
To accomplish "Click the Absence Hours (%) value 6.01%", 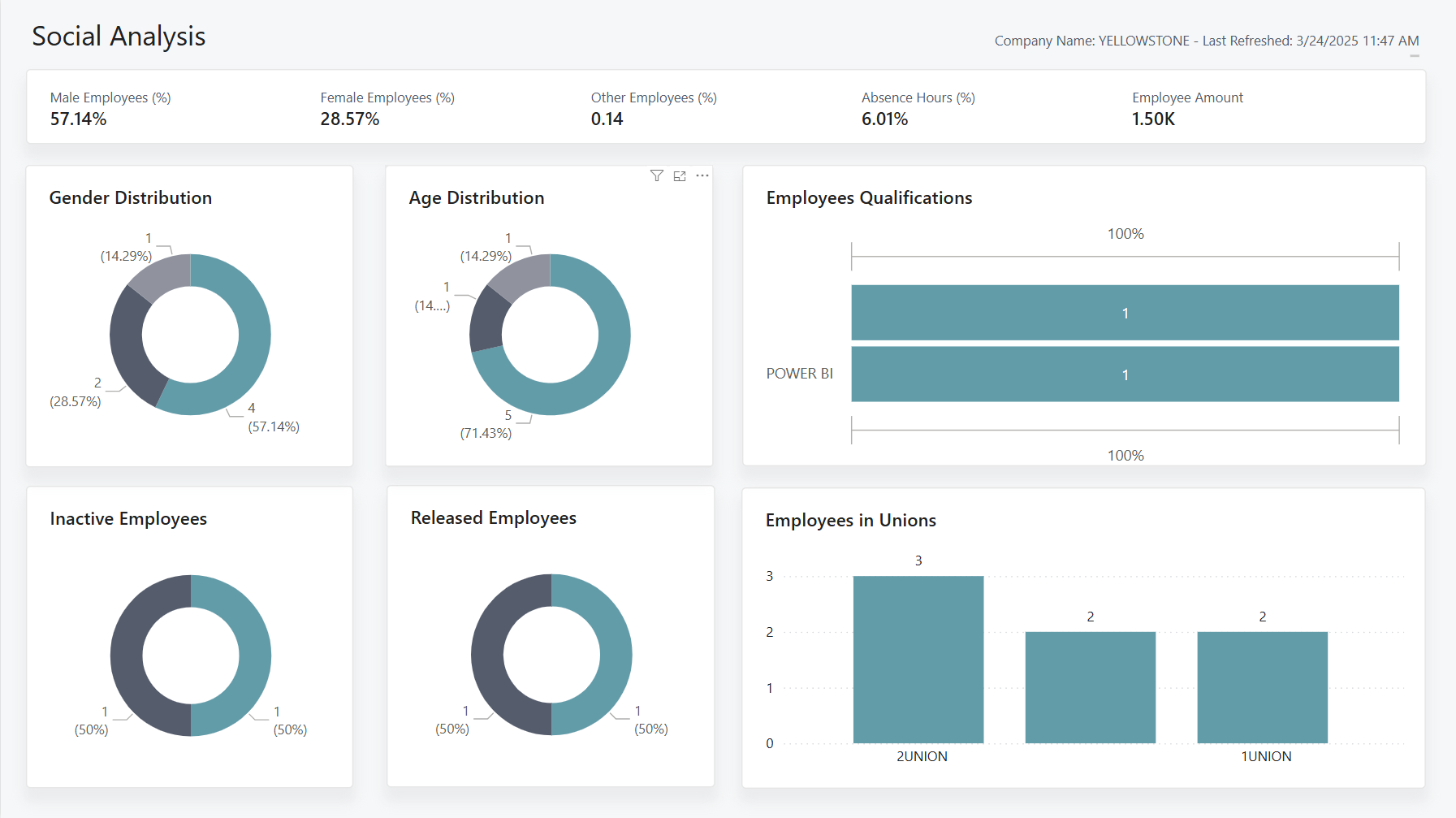I will point(884,119).
